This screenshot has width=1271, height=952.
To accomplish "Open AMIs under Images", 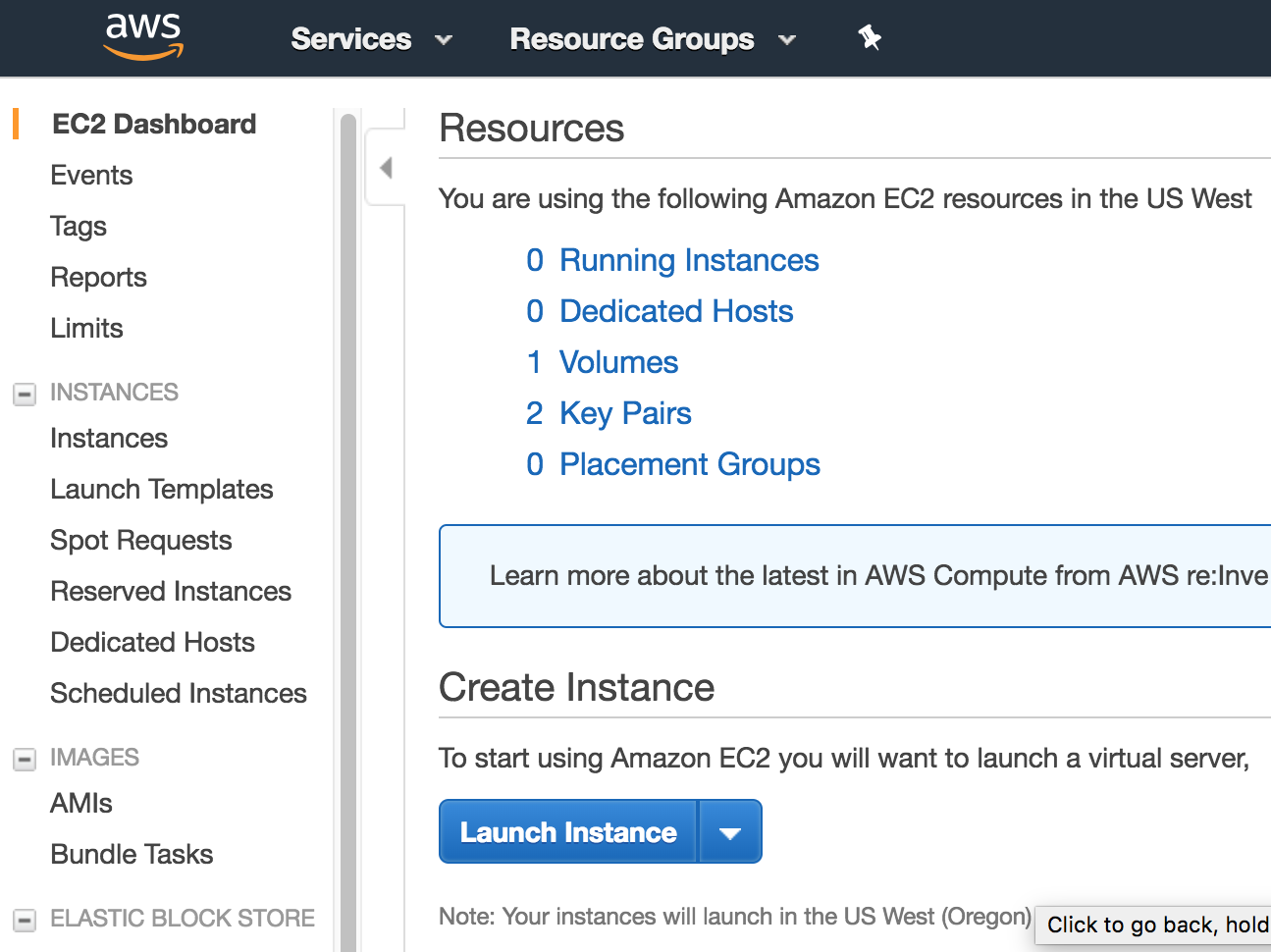I will click(x=81, y=804).
